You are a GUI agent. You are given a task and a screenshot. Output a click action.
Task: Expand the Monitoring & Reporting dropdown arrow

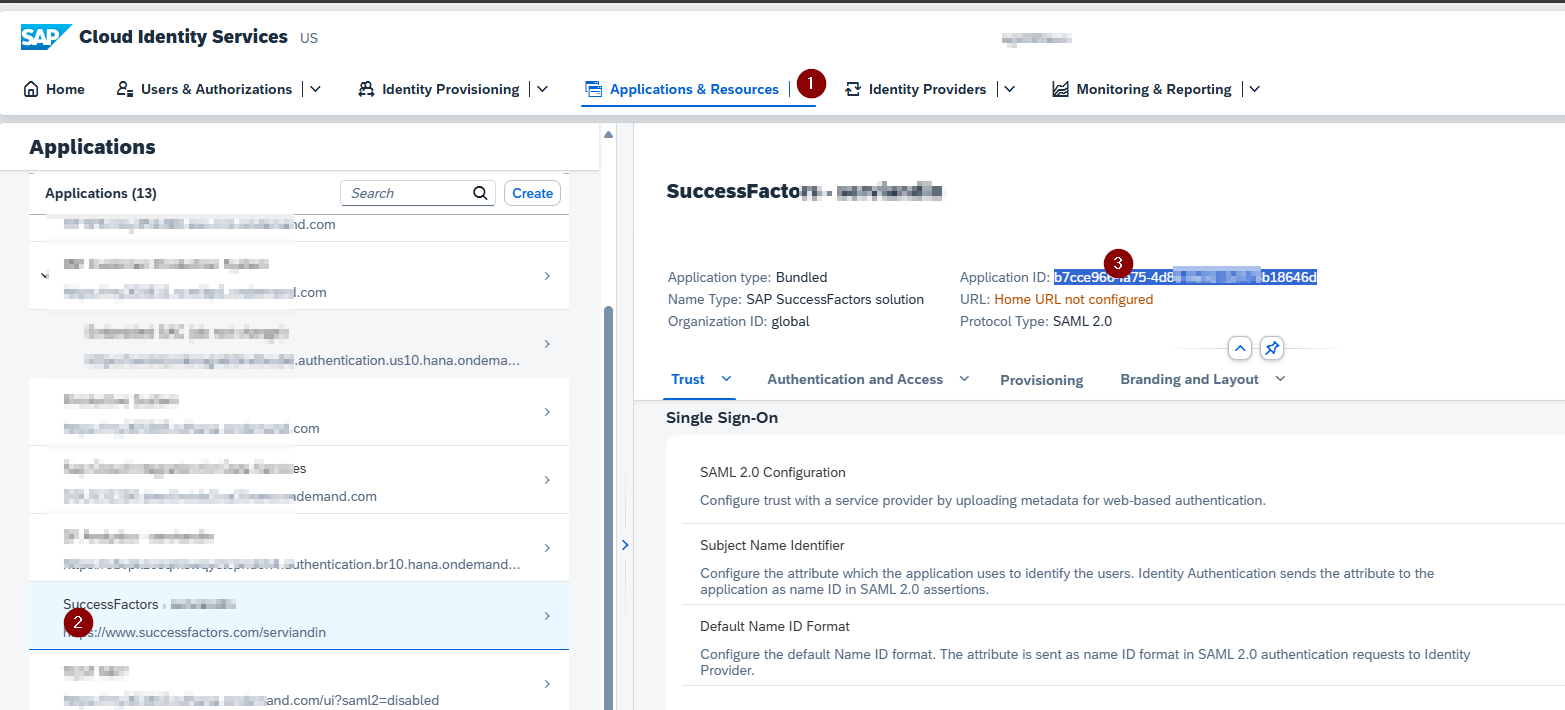click(x=1255, y=89)
